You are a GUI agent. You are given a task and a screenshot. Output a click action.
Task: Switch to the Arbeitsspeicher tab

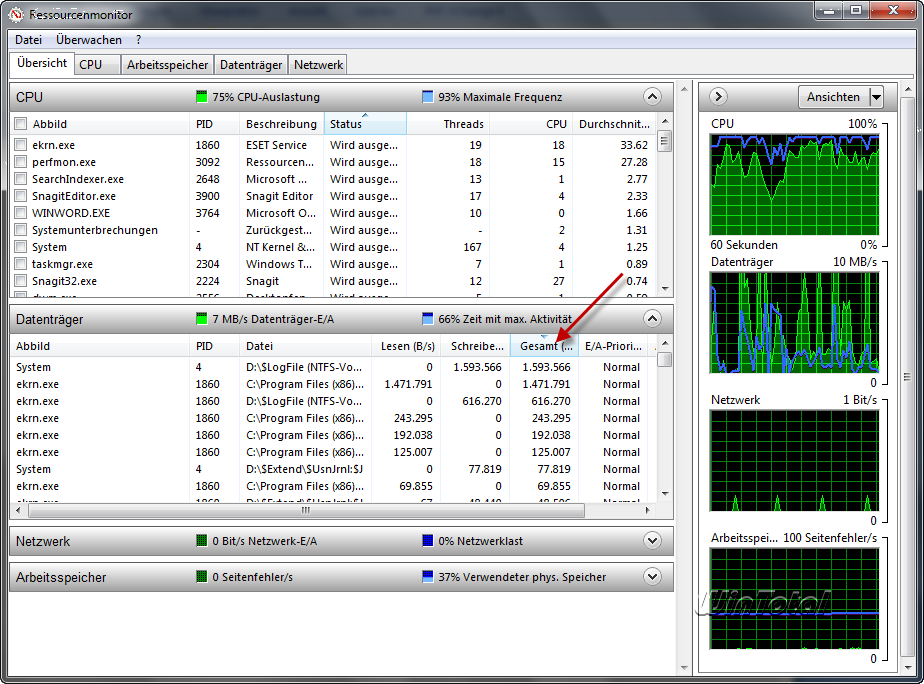coord(167,64)
